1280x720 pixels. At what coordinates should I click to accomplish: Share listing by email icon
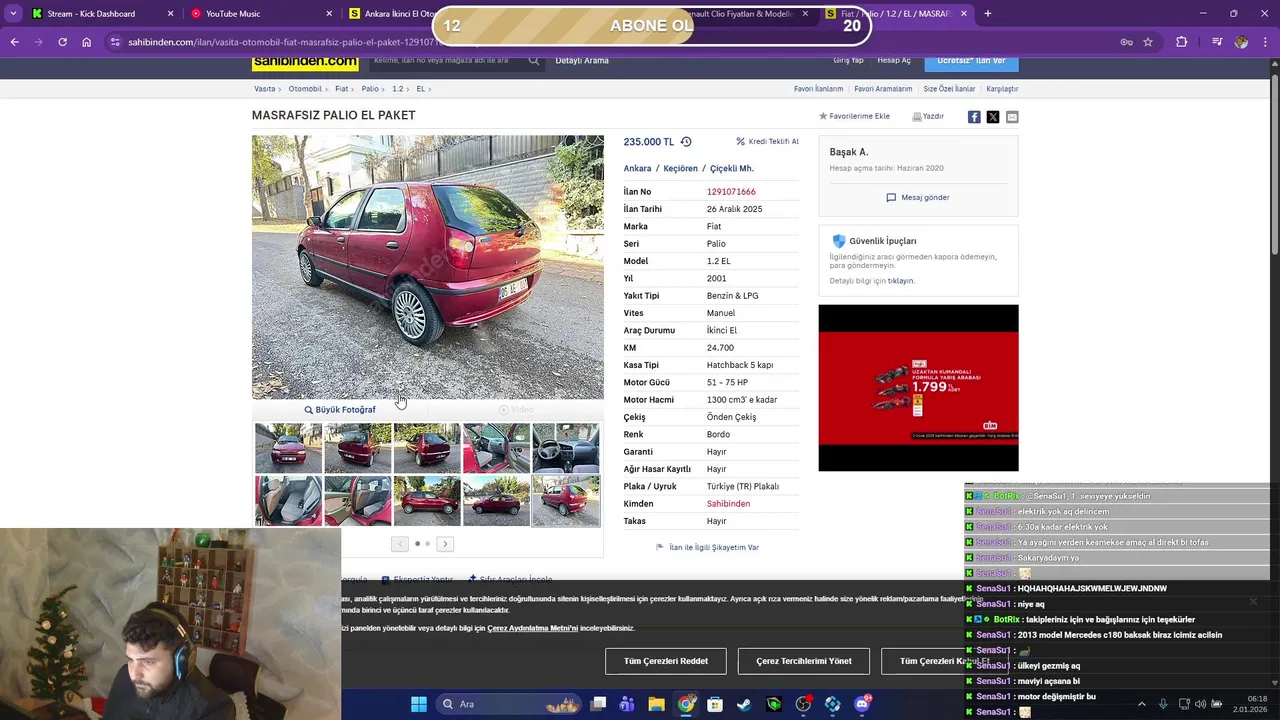point(1012,117)
